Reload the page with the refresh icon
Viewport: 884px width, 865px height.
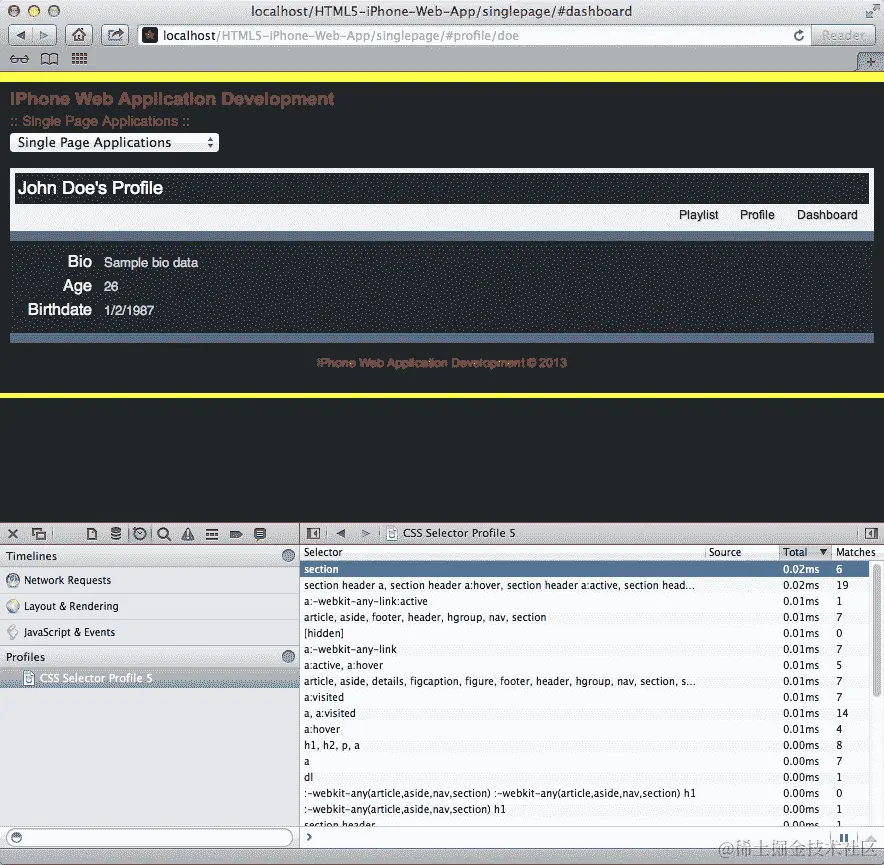tap(799, 36)
